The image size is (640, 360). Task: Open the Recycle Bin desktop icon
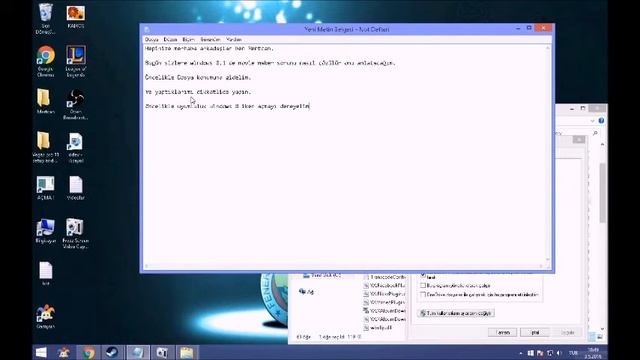click(45, 18)
